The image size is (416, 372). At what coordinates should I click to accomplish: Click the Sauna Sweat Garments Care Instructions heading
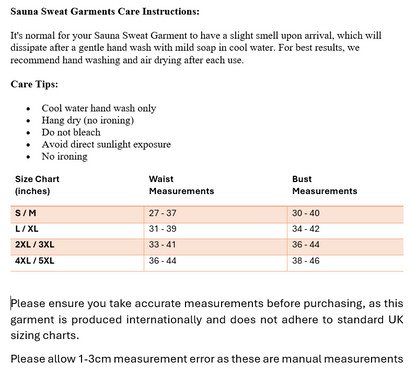(105, 11)
